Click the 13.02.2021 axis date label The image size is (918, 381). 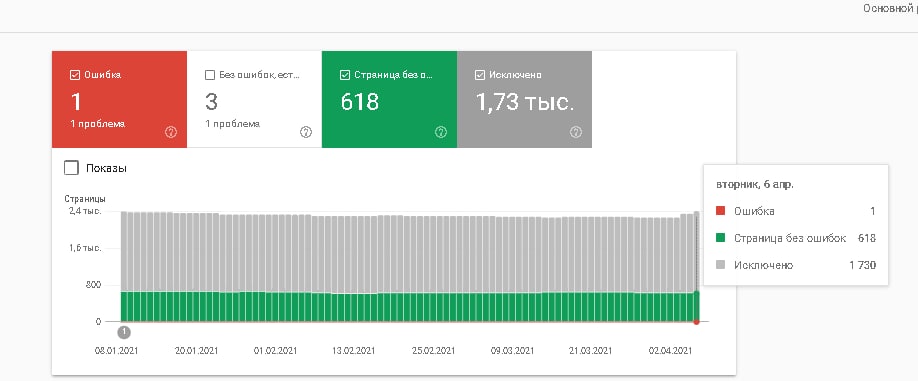point(354,351)
